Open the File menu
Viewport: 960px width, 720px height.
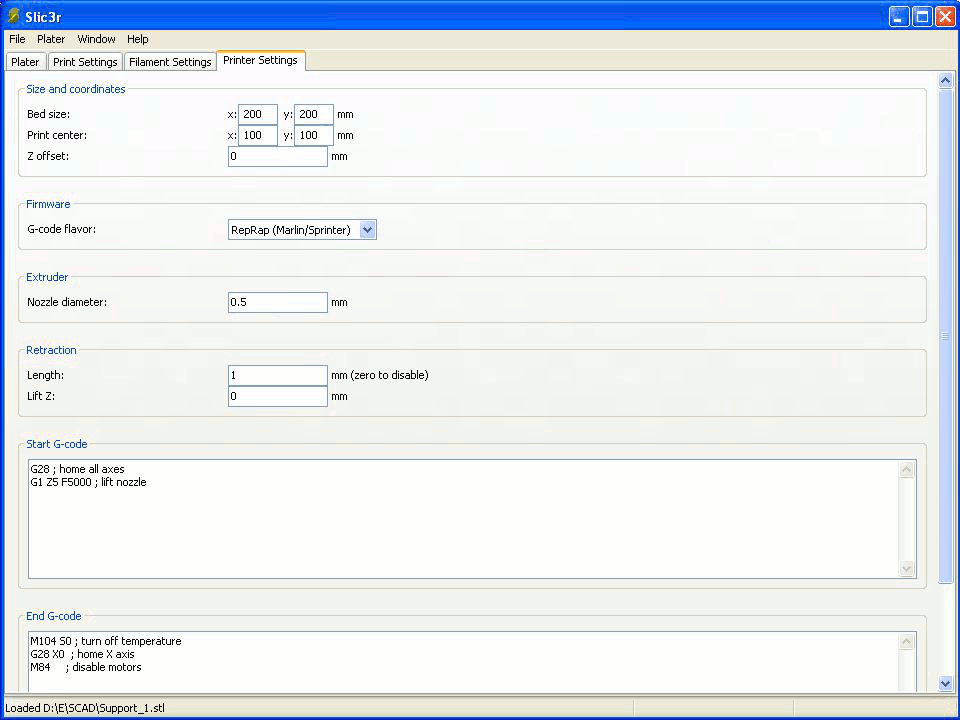click(17, 39)
